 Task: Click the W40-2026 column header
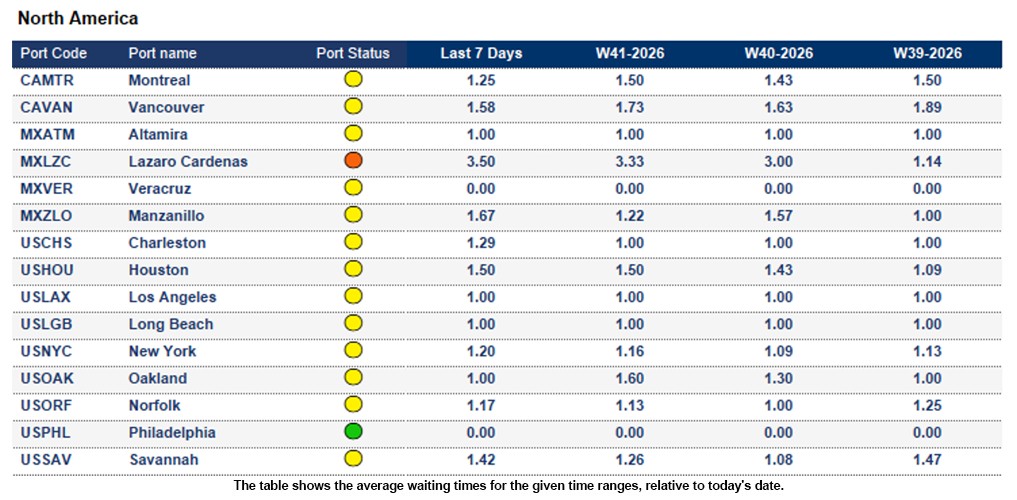pos(778,53)
